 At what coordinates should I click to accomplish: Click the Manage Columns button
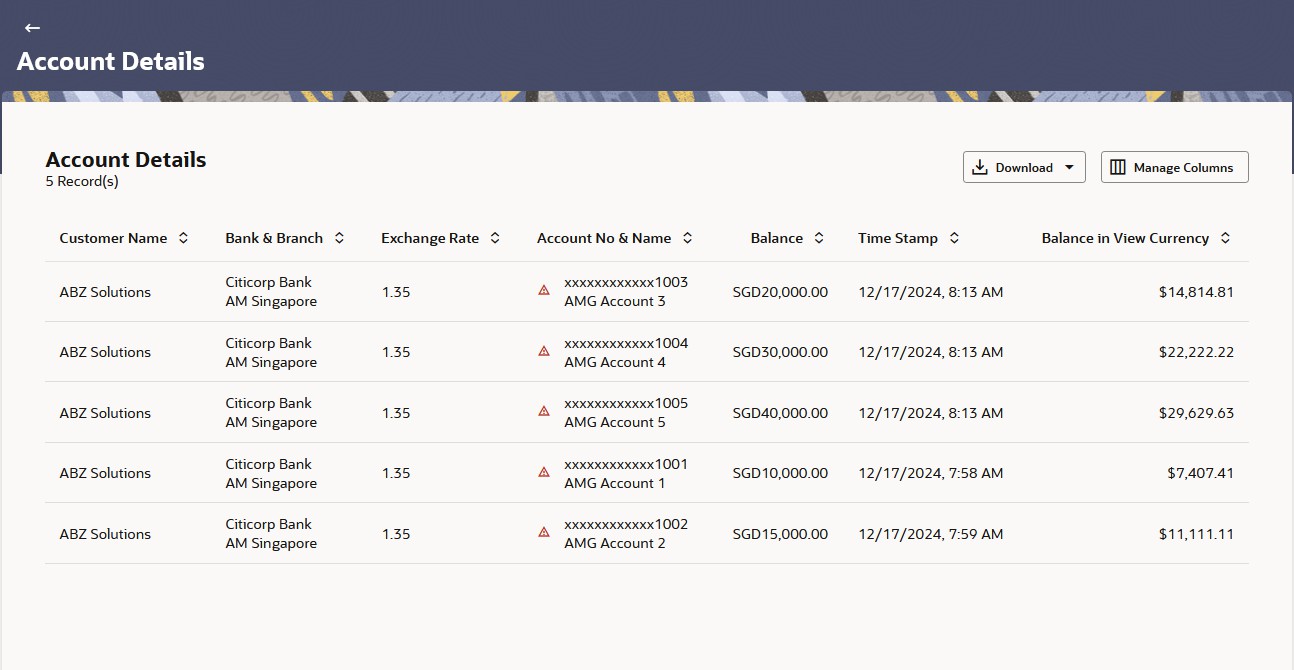(x=1174, y=167)
